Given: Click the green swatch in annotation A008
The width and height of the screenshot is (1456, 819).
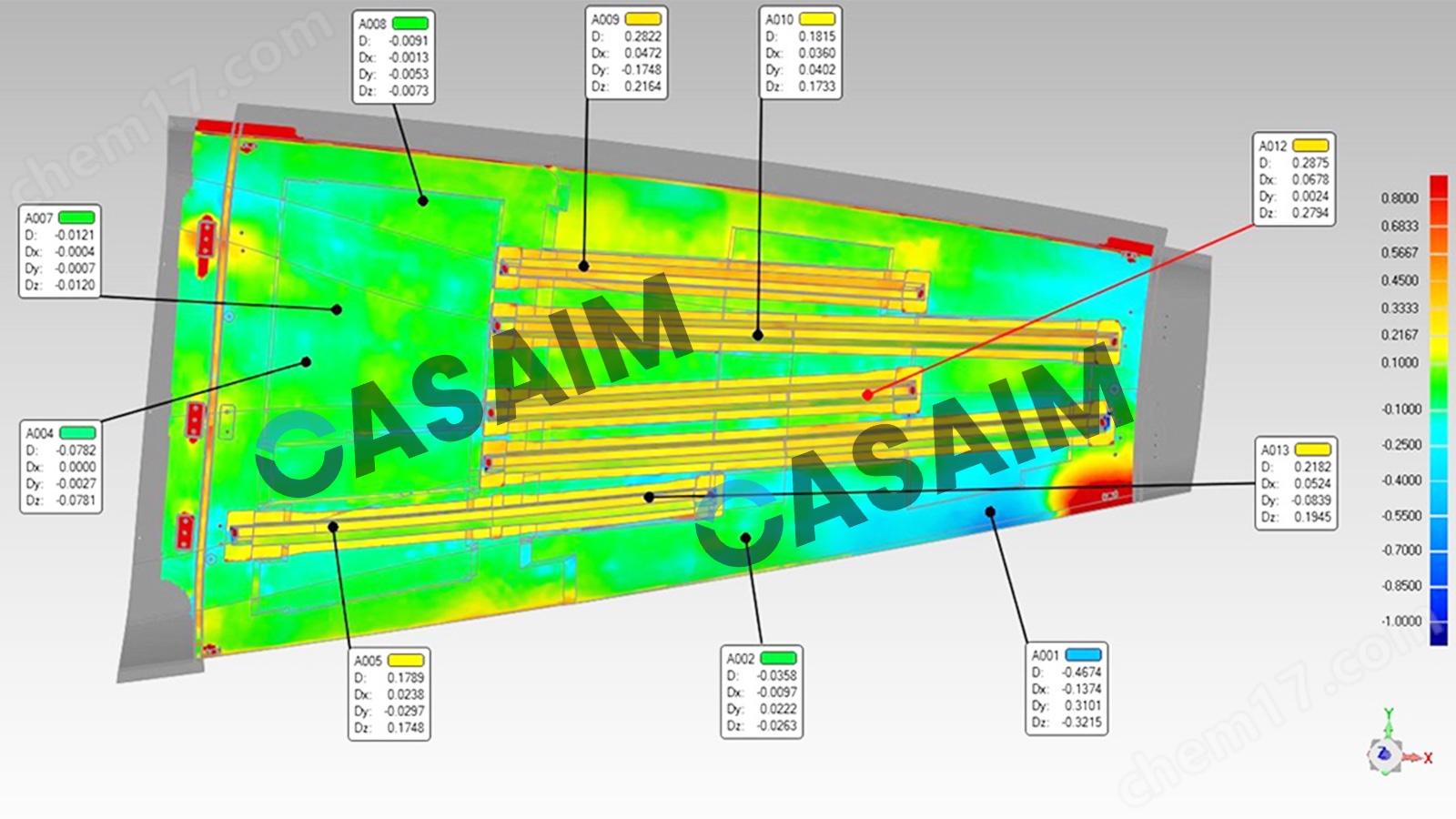Looking at the screenshot, I should coord(409,24).
